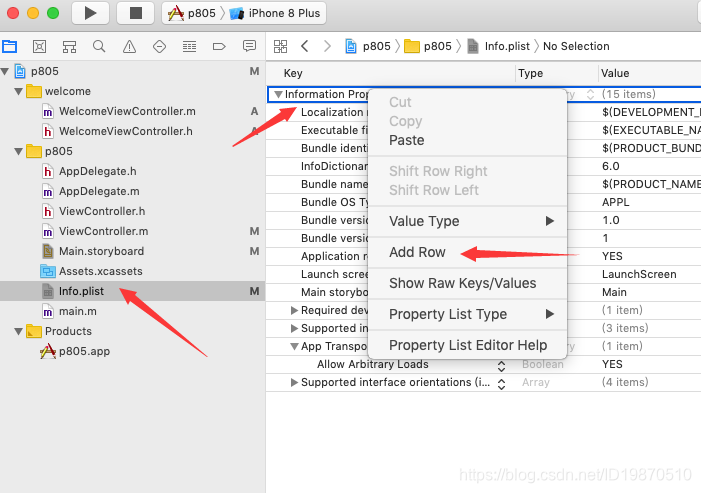Open the Issue navigator
701x493 pixels.
(129, 46)
